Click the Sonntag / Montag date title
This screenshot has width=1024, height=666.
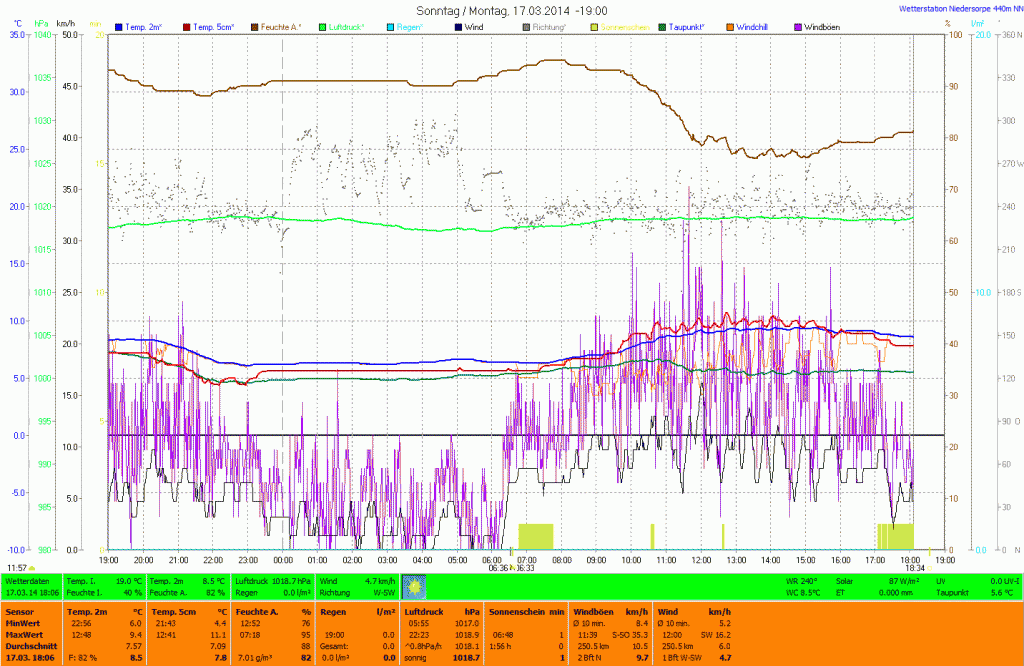[x=511, y=10]
